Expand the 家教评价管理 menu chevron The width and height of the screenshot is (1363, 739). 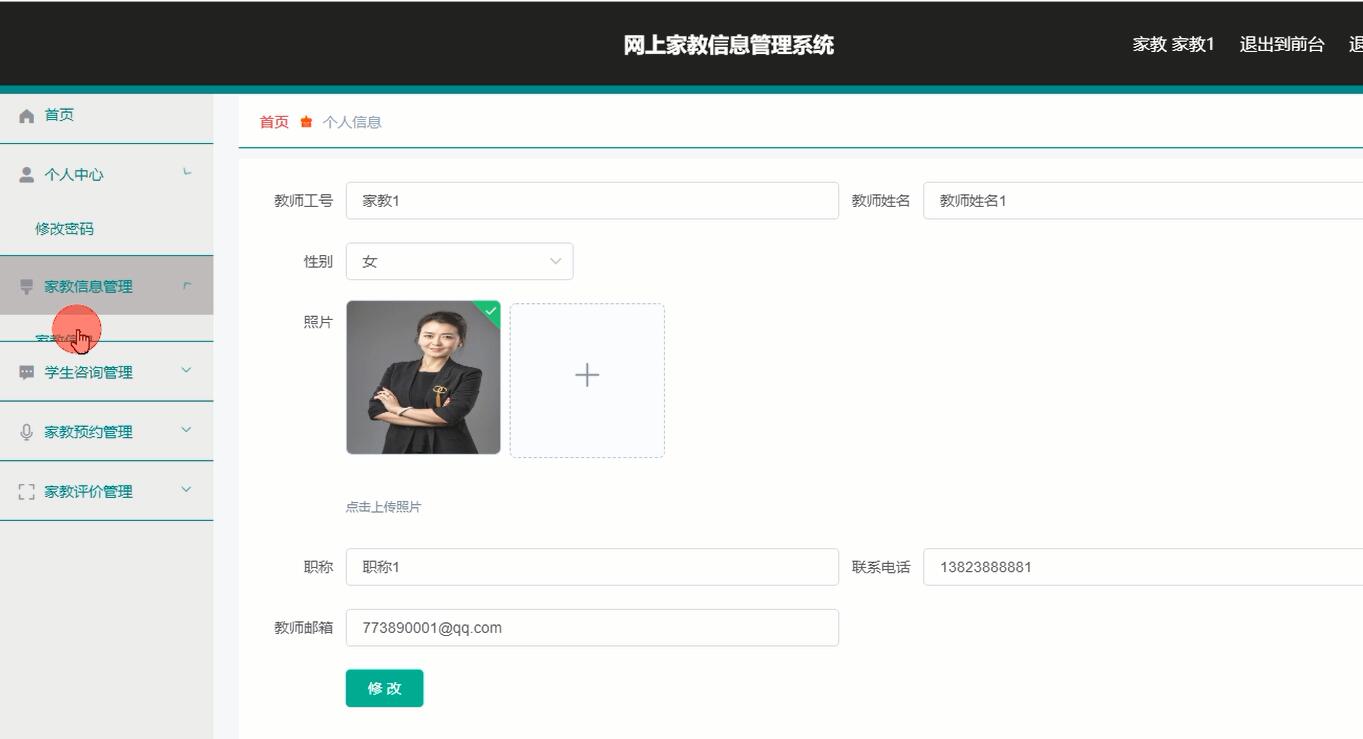point(186,490)
